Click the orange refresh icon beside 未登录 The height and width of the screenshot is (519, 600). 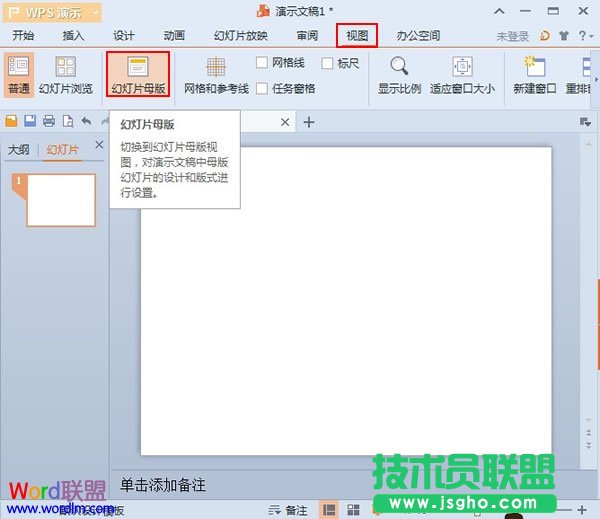point(545,36)
